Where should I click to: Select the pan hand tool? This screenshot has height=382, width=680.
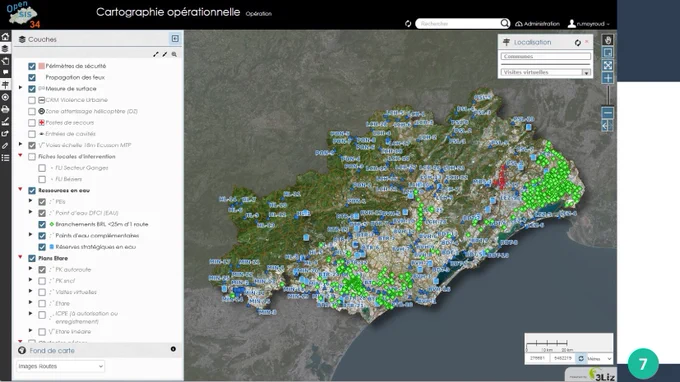[608, 40]
